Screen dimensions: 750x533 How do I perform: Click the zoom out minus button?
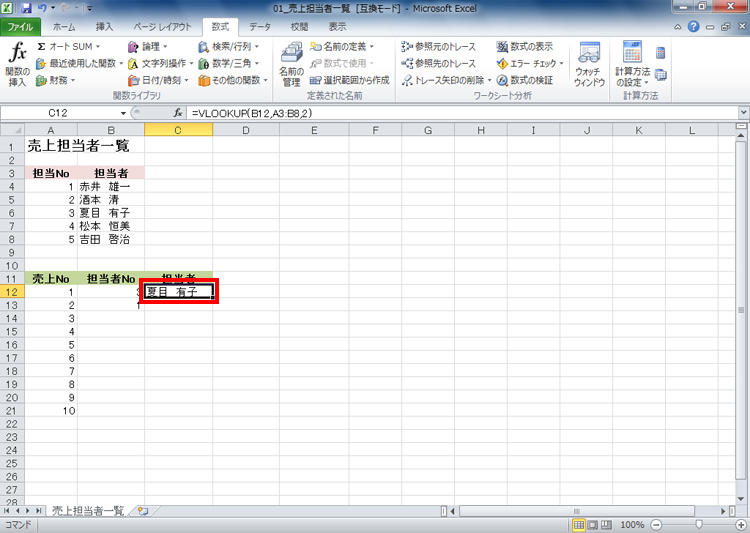657,525
